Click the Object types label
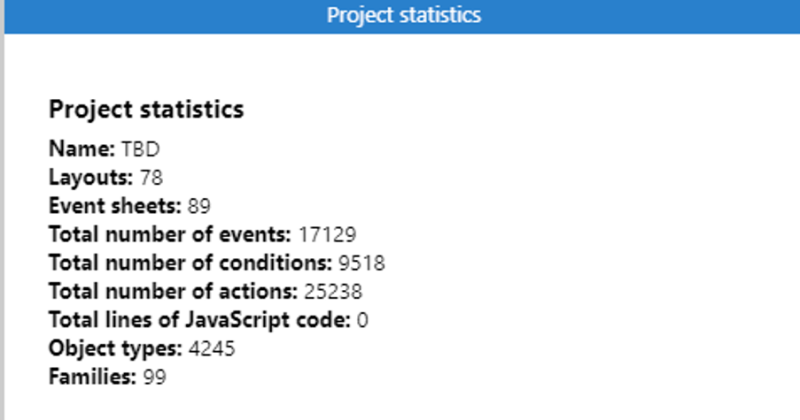Image resolution: width=800 pixels, height=420 pixels. click(x=115, y=349)
